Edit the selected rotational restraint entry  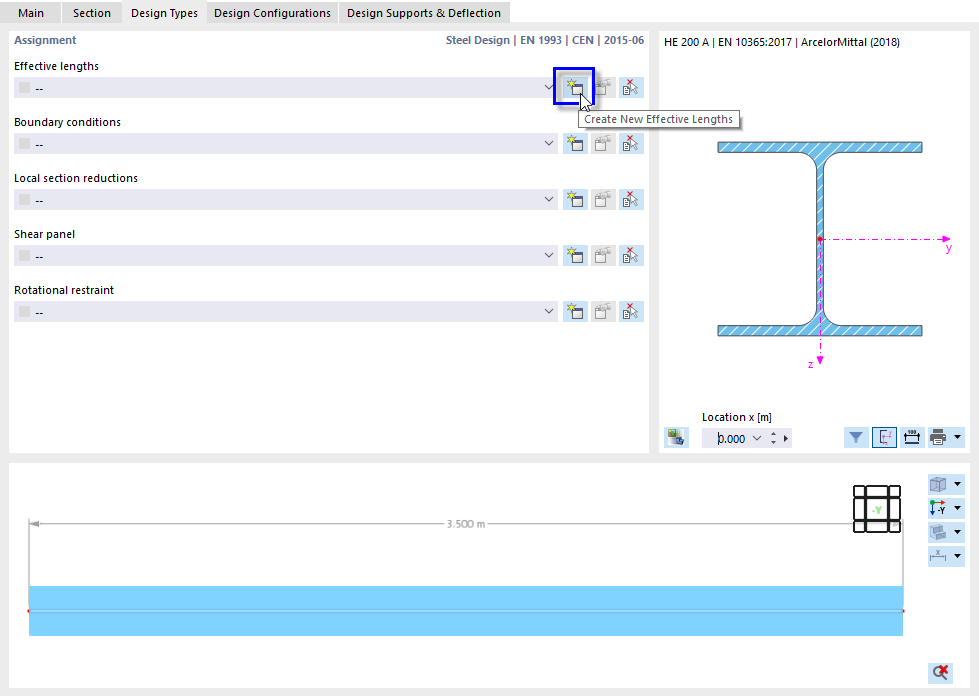tap(603, 311)
